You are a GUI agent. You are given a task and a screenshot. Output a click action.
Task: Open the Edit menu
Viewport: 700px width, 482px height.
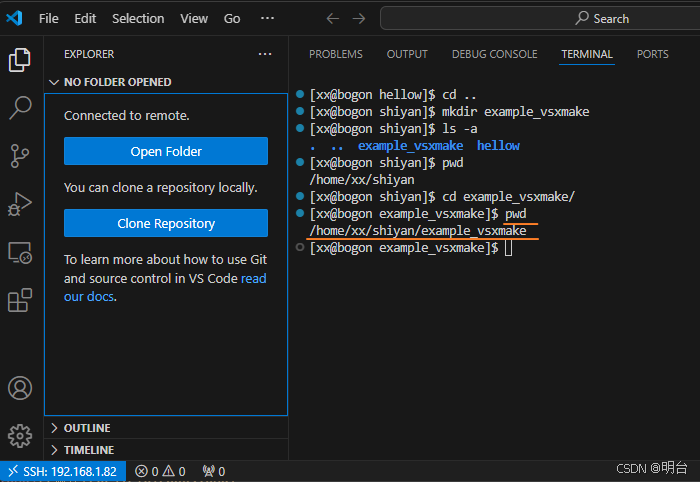(85, 18)
